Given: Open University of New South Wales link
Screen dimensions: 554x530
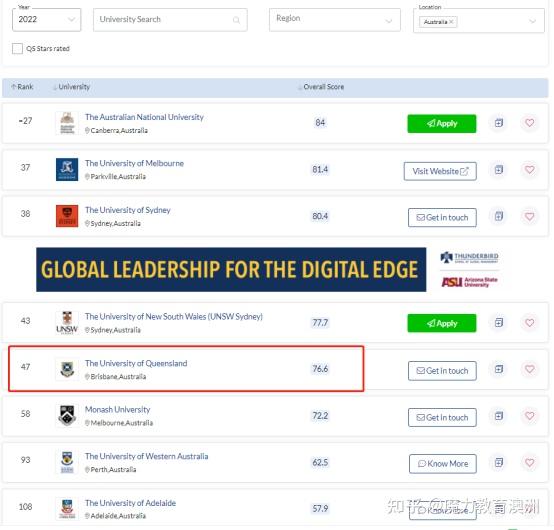Looking at the screenshot, I should [174, 317].
